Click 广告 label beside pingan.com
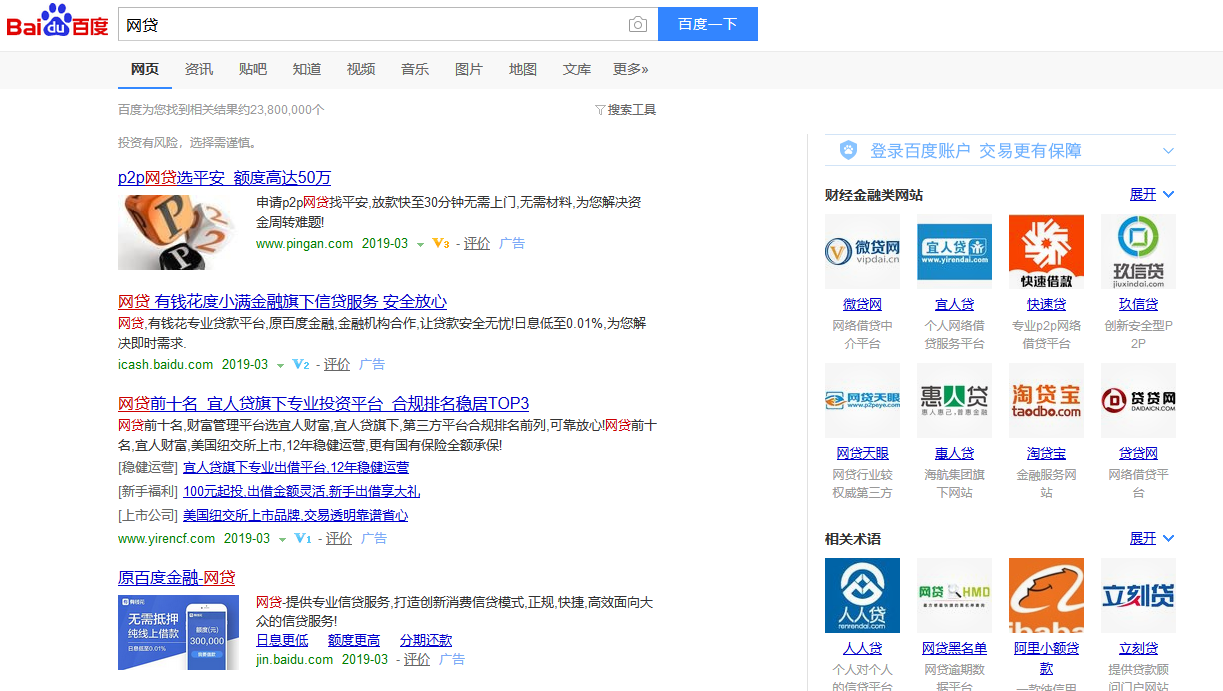Image resolution: width=1223 pixels, height=691 pixels. (x=512, y=243)
